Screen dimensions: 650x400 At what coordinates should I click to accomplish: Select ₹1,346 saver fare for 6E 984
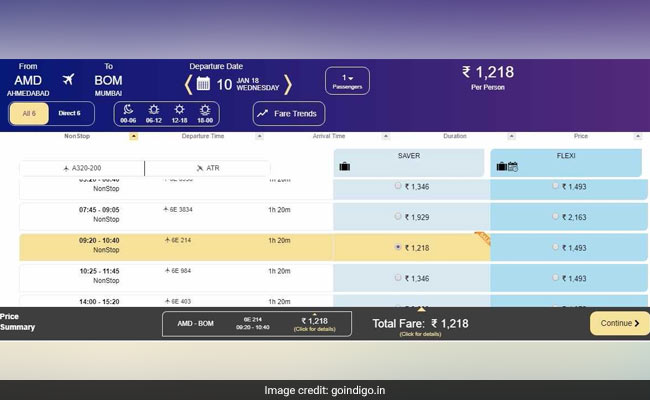(x=398, y=278)
